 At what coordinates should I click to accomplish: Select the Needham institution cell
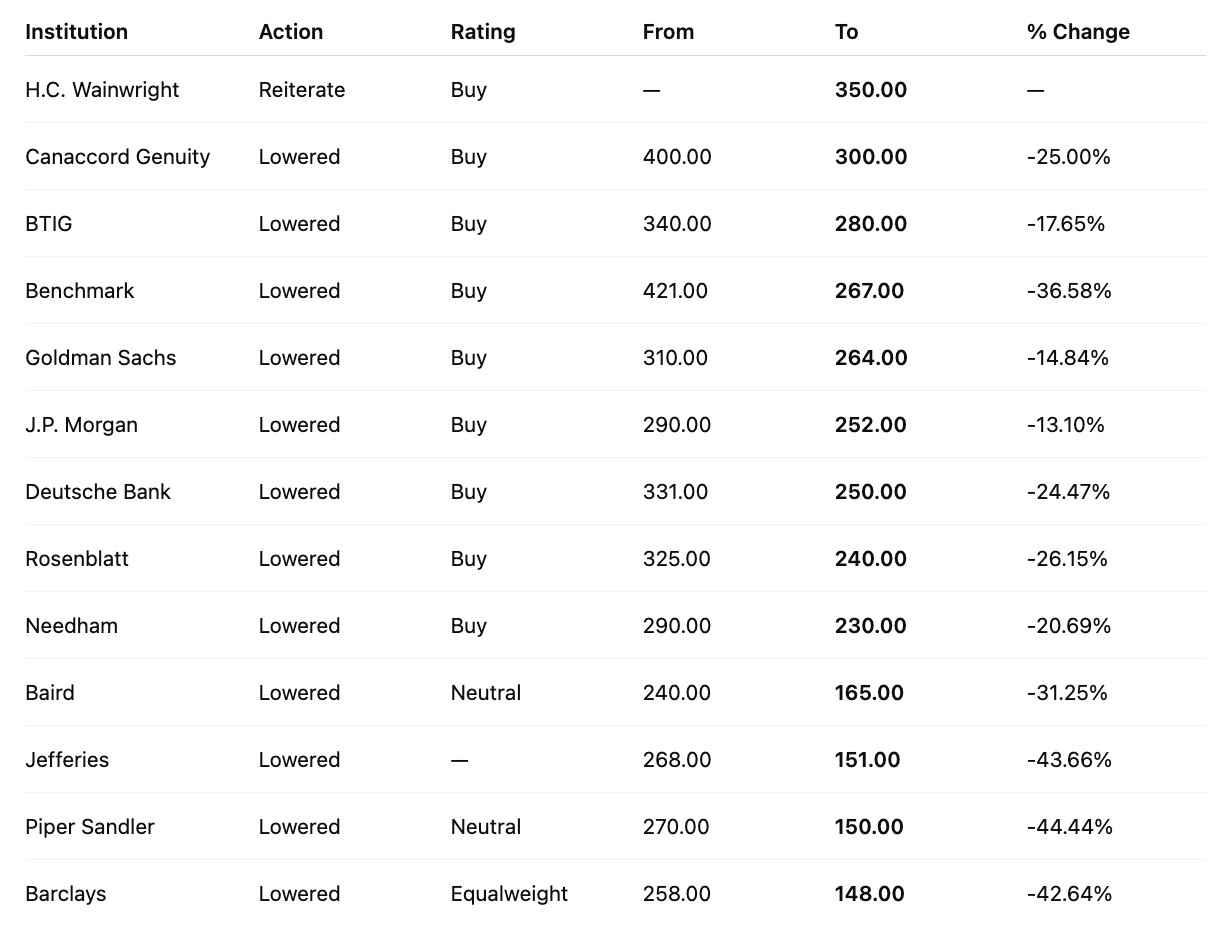71,626
